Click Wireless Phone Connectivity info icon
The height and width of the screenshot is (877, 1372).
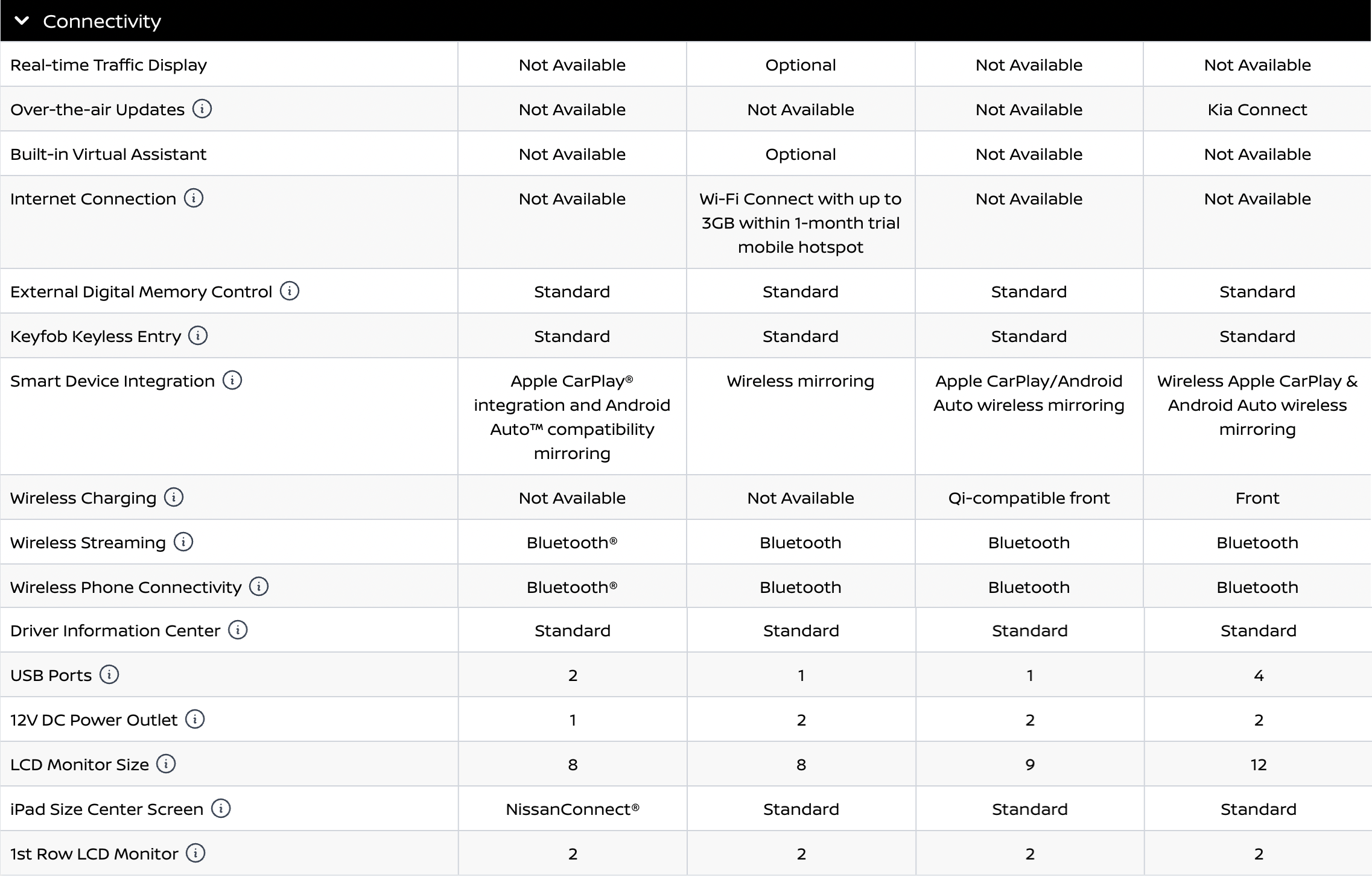(x=259, y=587)
